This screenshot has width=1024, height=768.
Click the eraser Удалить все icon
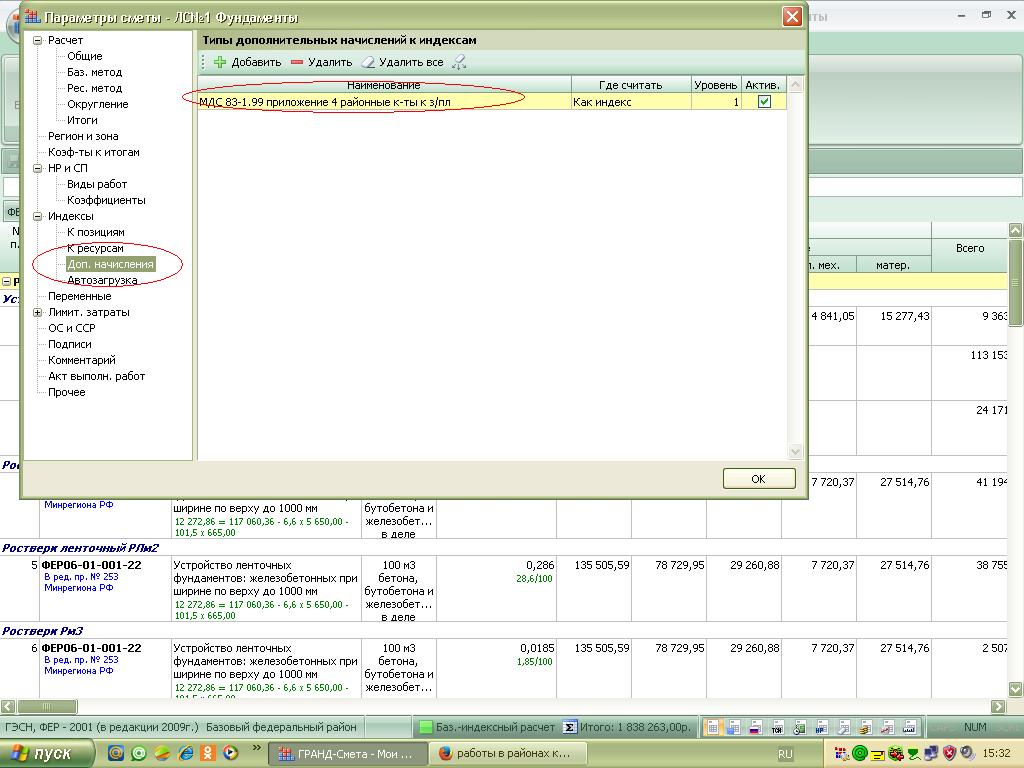[369, 62]
